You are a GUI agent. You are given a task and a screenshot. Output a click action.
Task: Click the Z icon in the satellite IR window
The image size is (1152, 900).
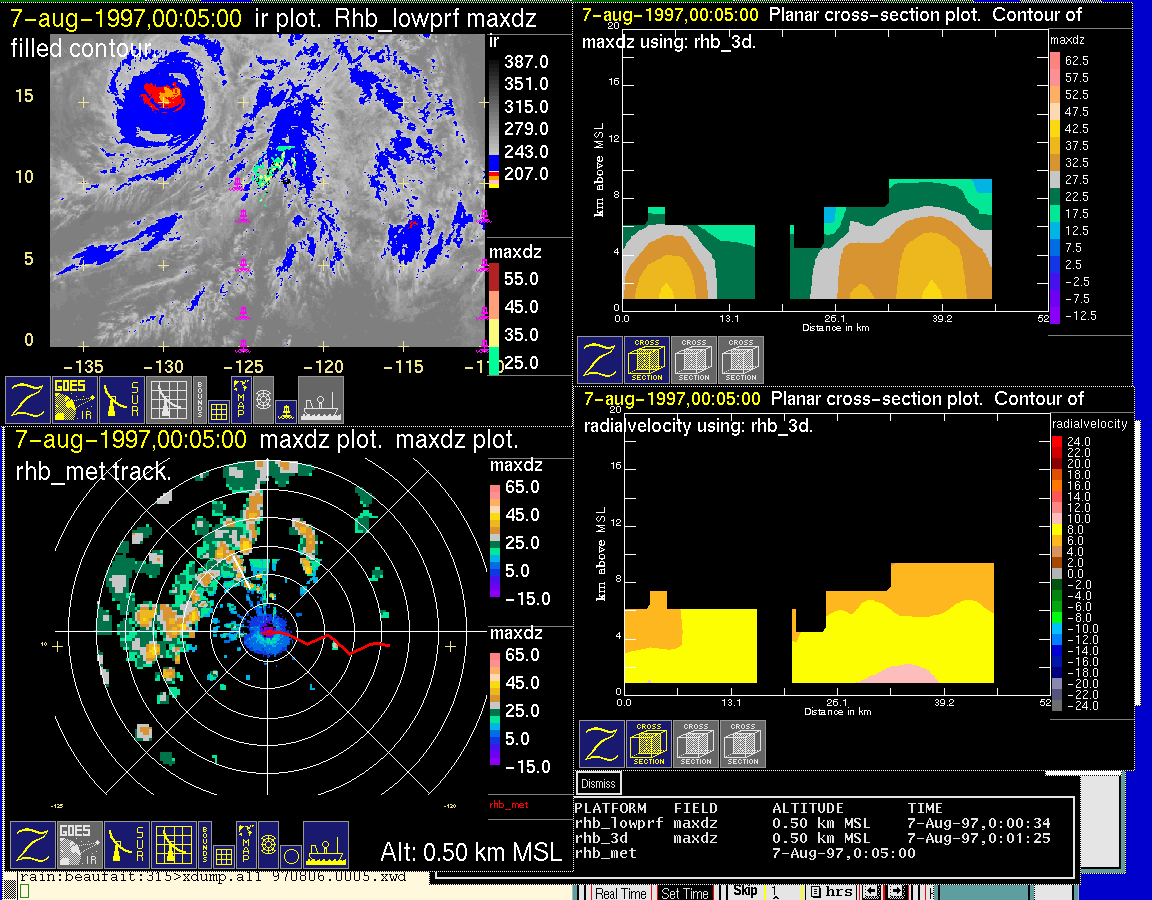pyautogui.click(x=25, y=400)
